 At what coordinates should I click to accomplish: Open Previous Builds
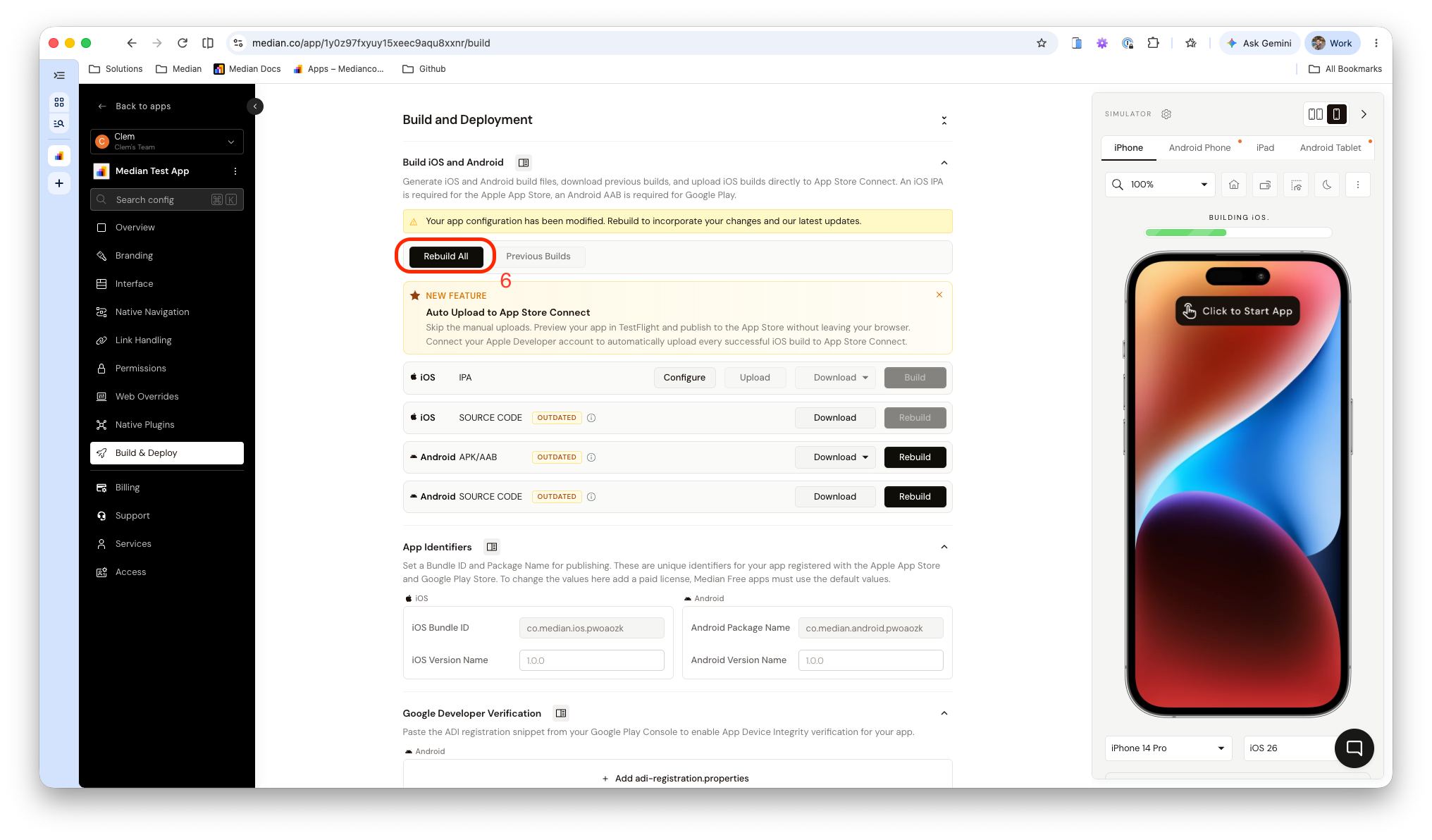point(538,257)
